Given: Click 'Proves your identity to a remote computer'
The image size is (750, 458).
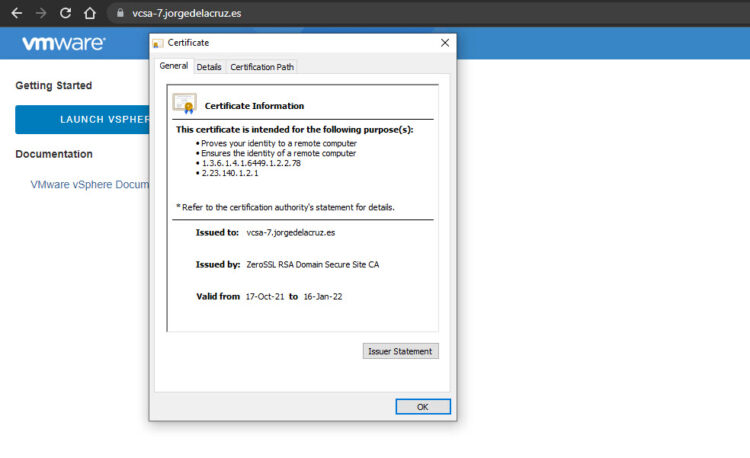Looking at the screenshot, I should click(x=279, y=143).
